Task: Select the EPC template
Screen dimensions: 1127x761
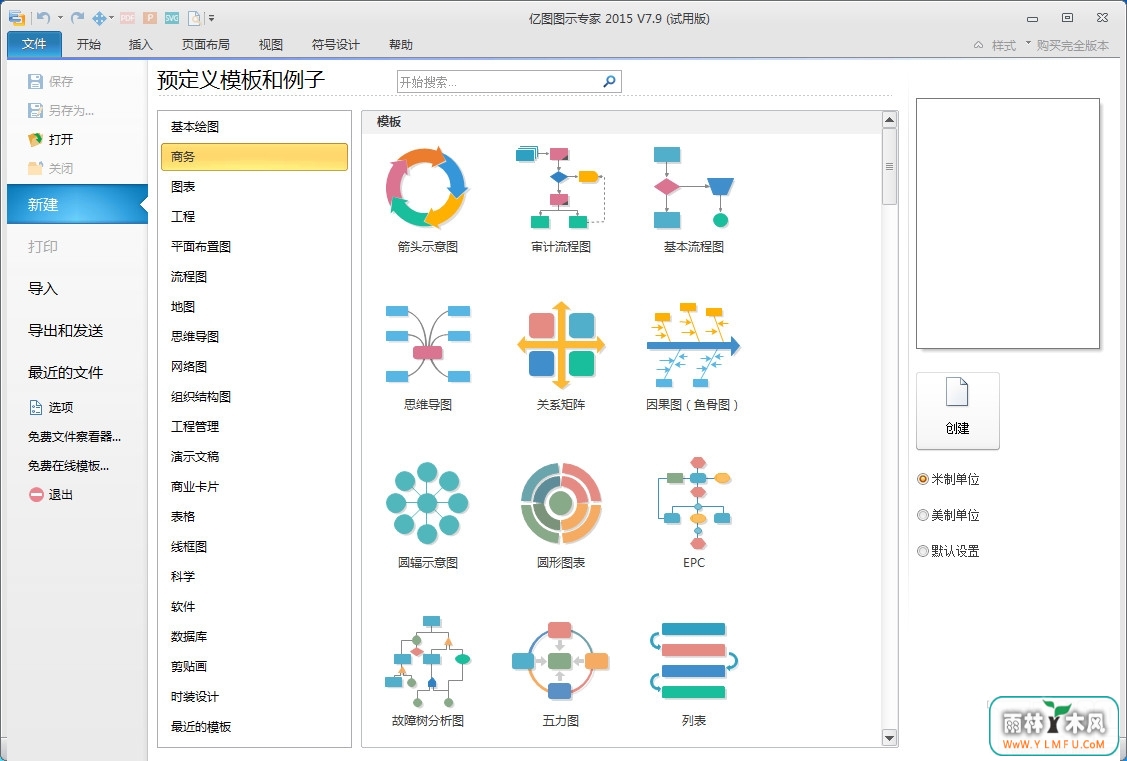Action: [x=694, y=515]
